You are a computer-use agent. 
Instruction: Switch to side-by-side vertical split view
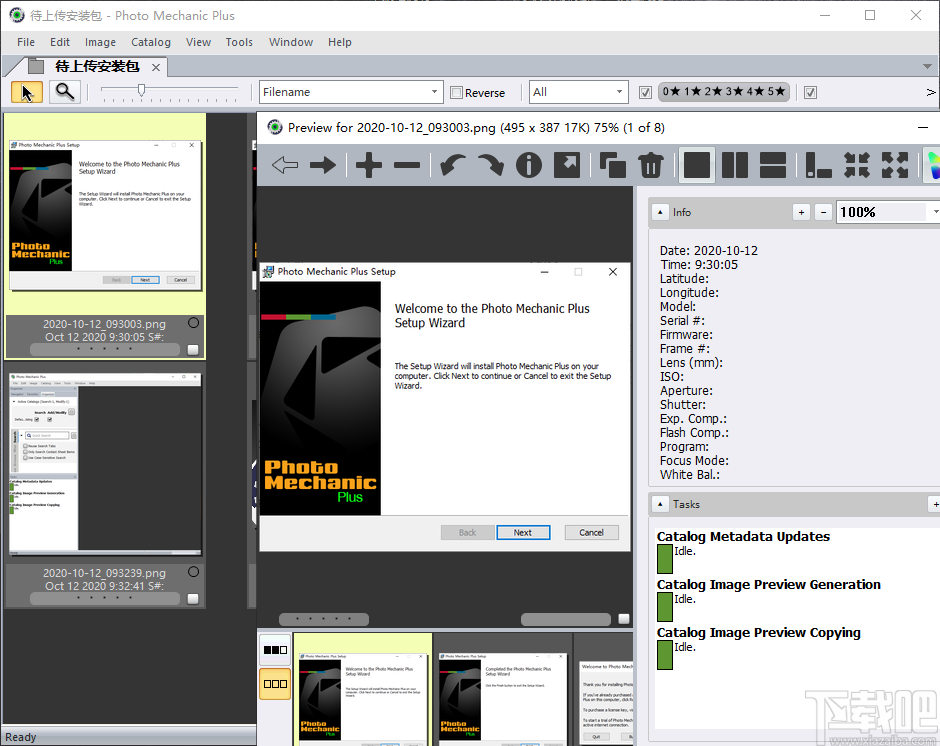coord(735,165)
